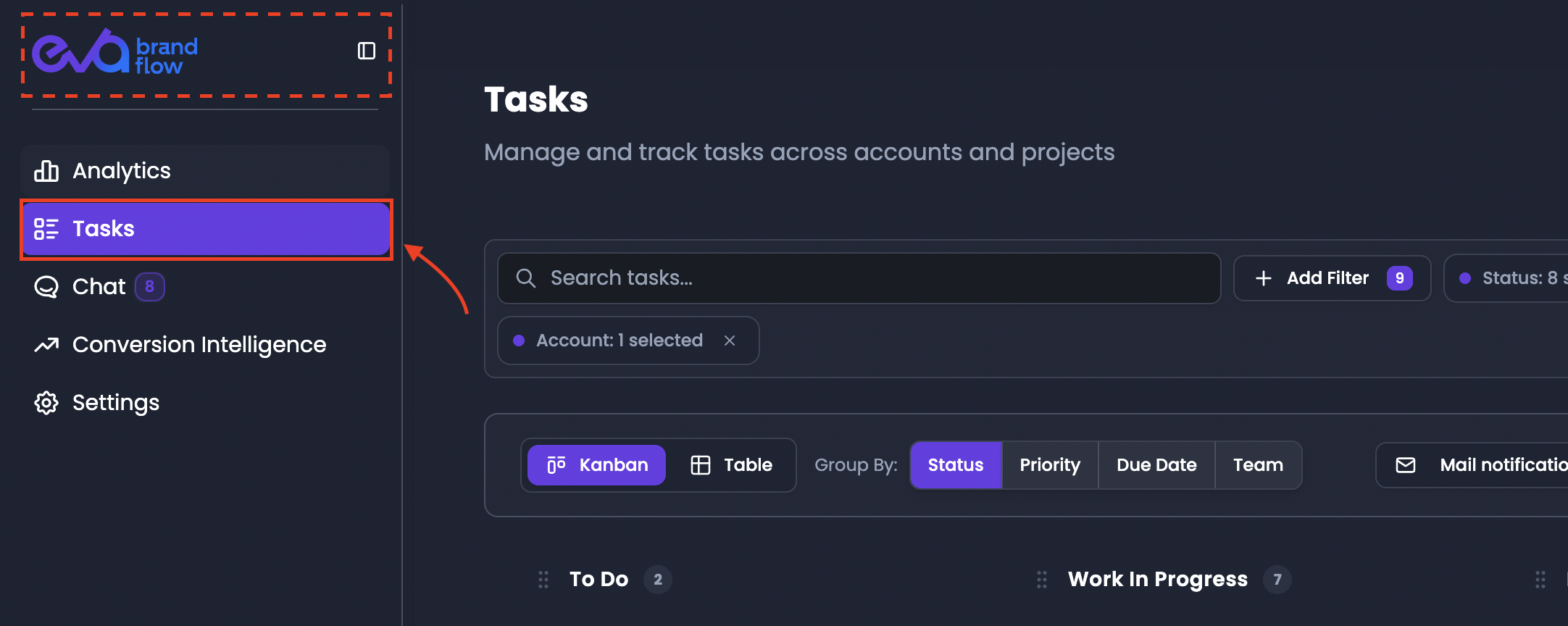Grab the To Do column handle
The width and height of the screenshot is (1568, 626).
click(x=543, y=580)
